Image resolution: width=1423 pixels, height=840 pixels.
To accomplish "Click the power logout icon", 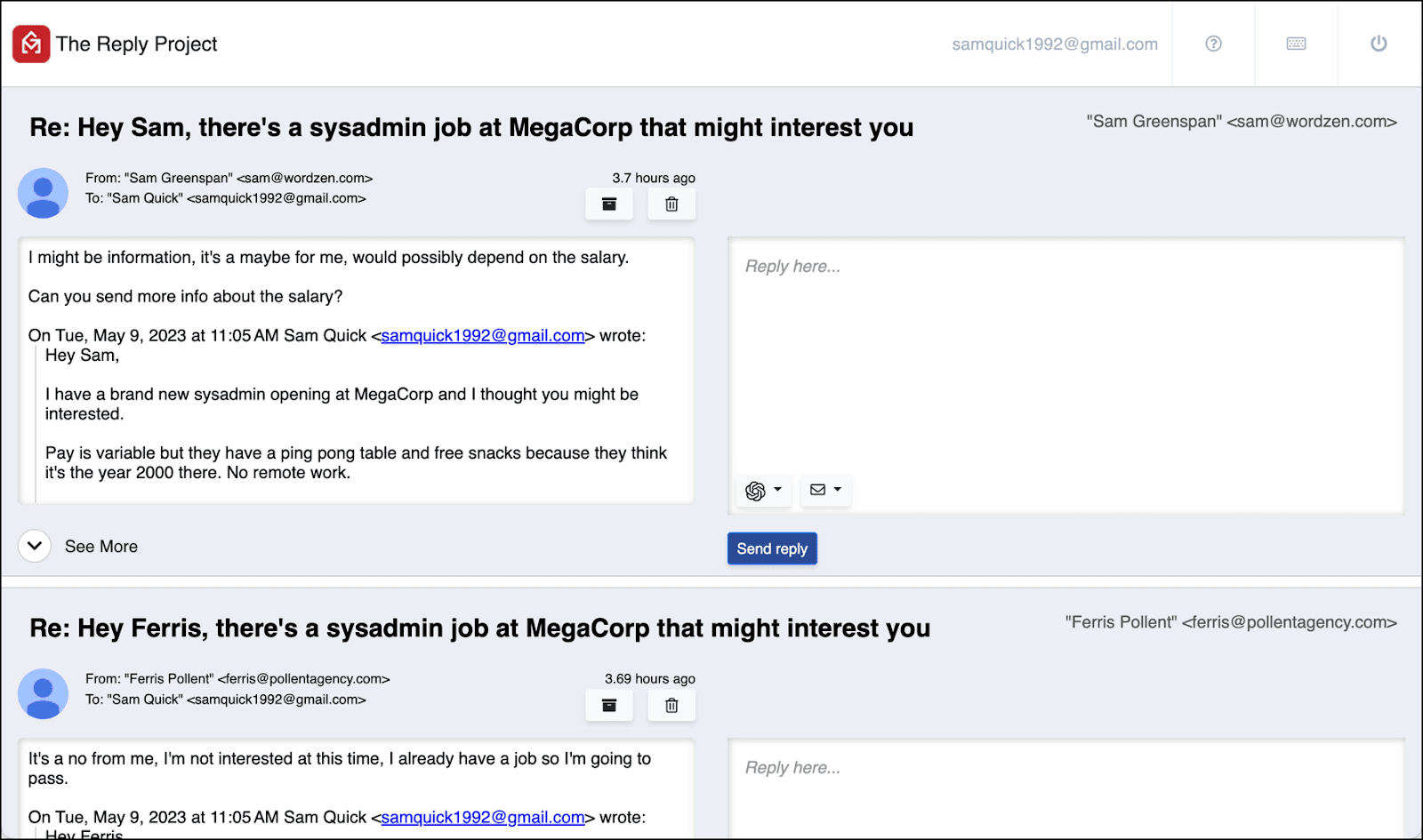I will click(1379, 44).
